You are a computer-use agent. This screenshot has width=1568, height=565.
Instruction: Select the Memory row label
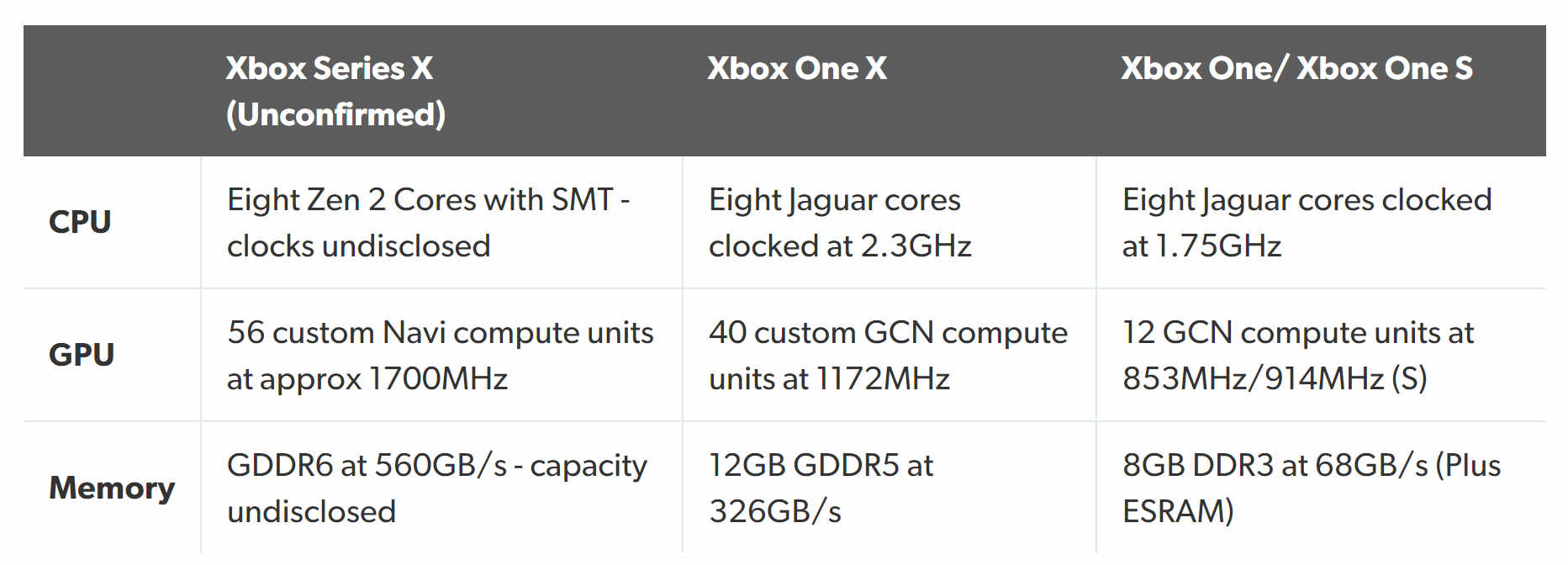pos(112,488)
